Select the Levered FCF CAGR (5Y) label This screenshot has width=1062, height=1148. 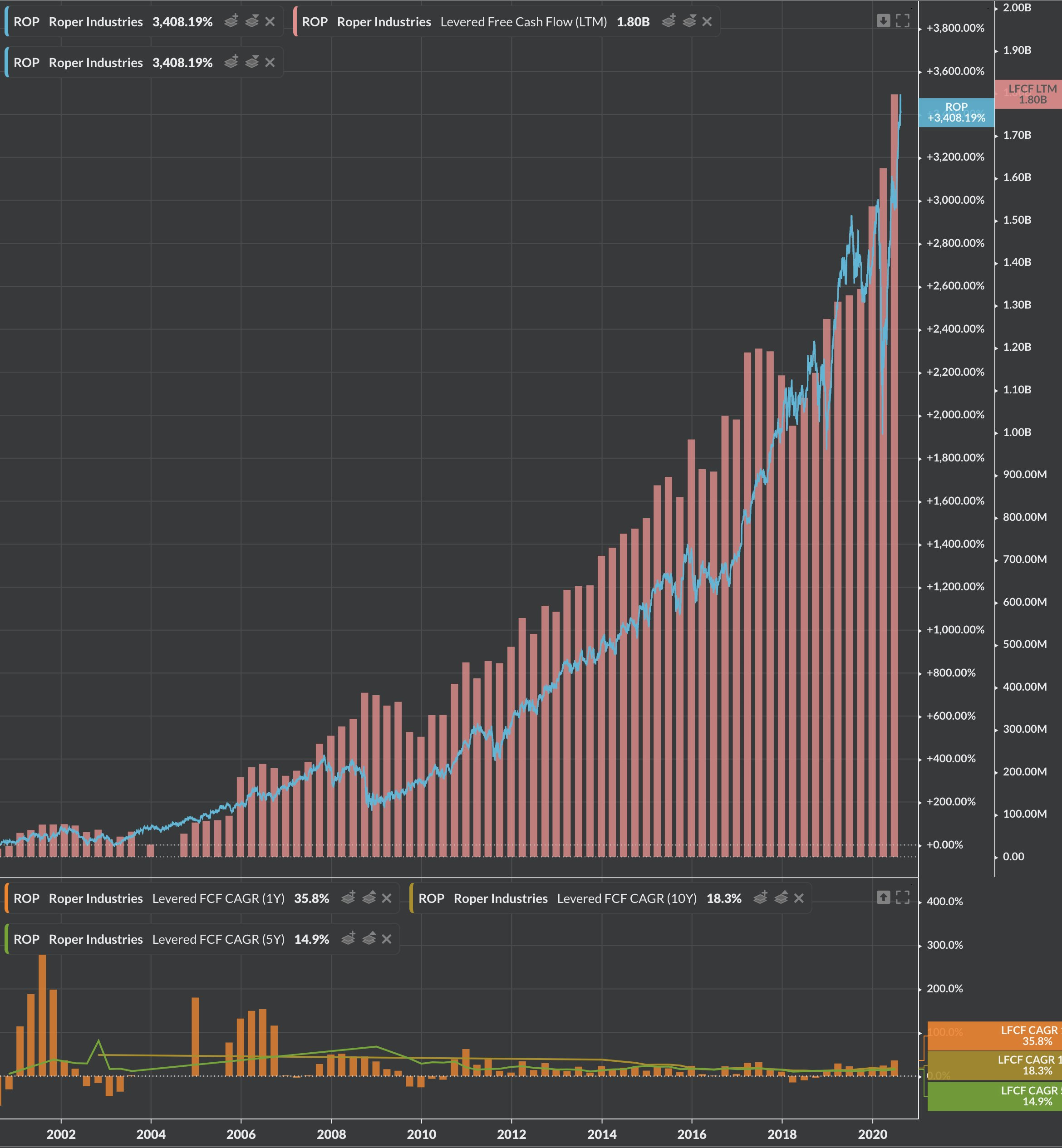pos(218,939)
